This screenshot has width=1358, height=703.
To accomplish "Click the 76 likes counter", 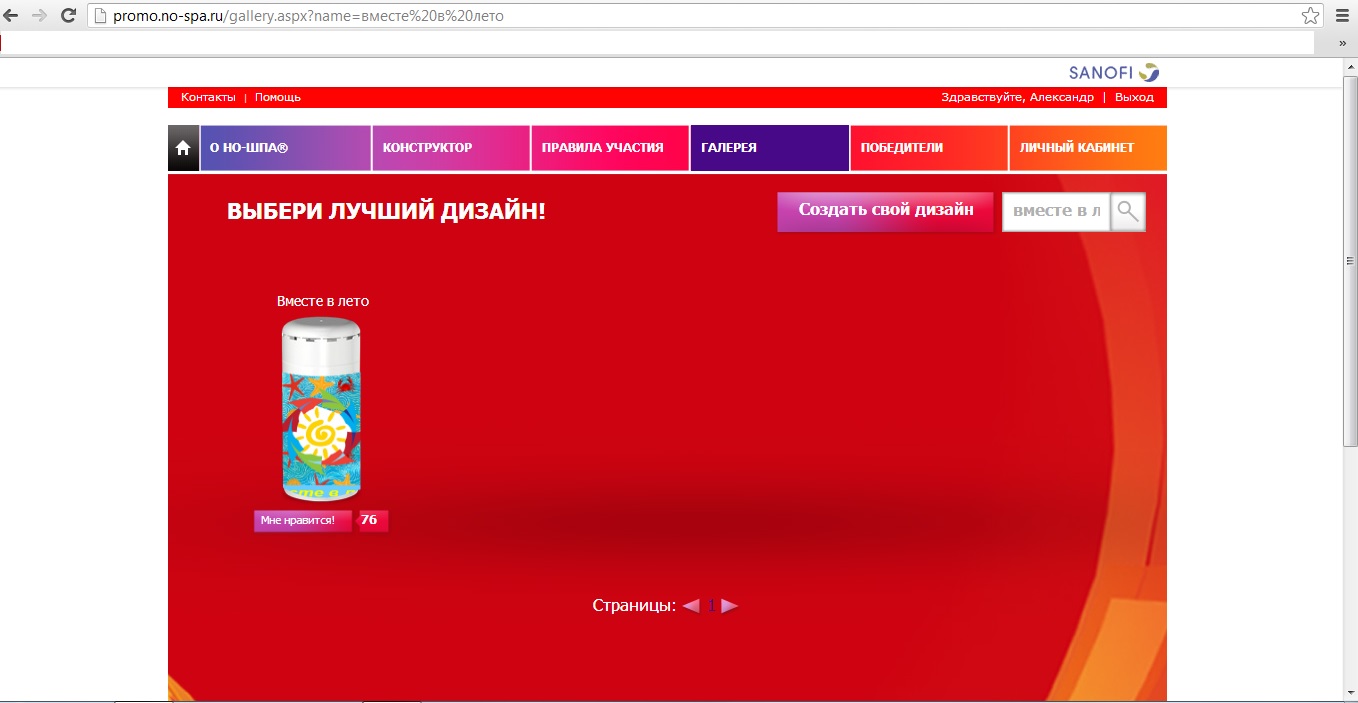I will (370, 520).
